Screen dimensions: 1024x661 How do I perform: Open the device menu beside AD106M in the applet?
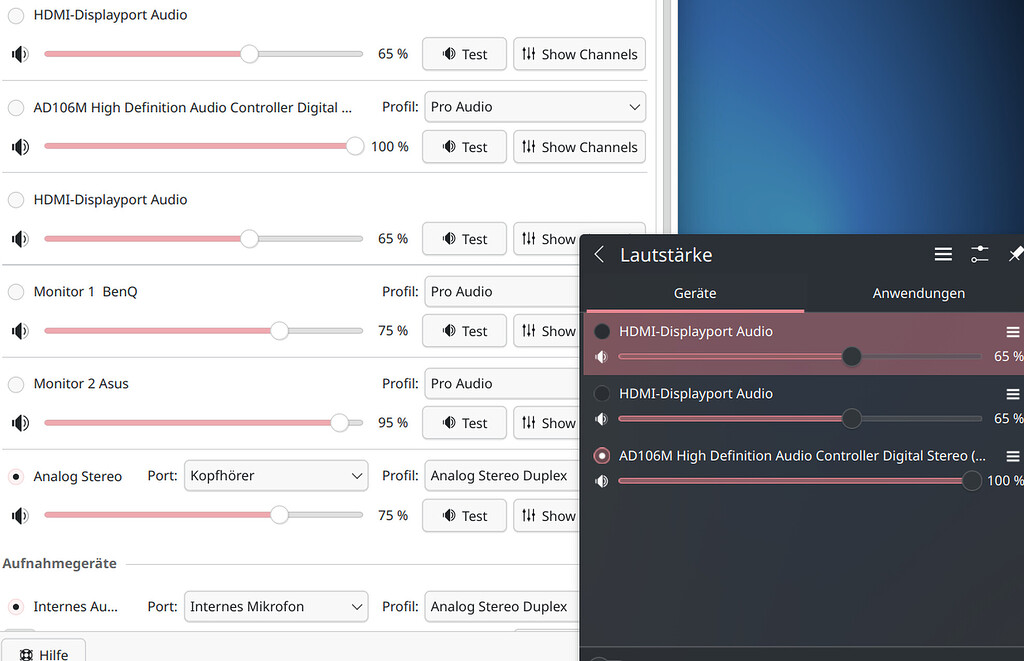coord(1013,455)
